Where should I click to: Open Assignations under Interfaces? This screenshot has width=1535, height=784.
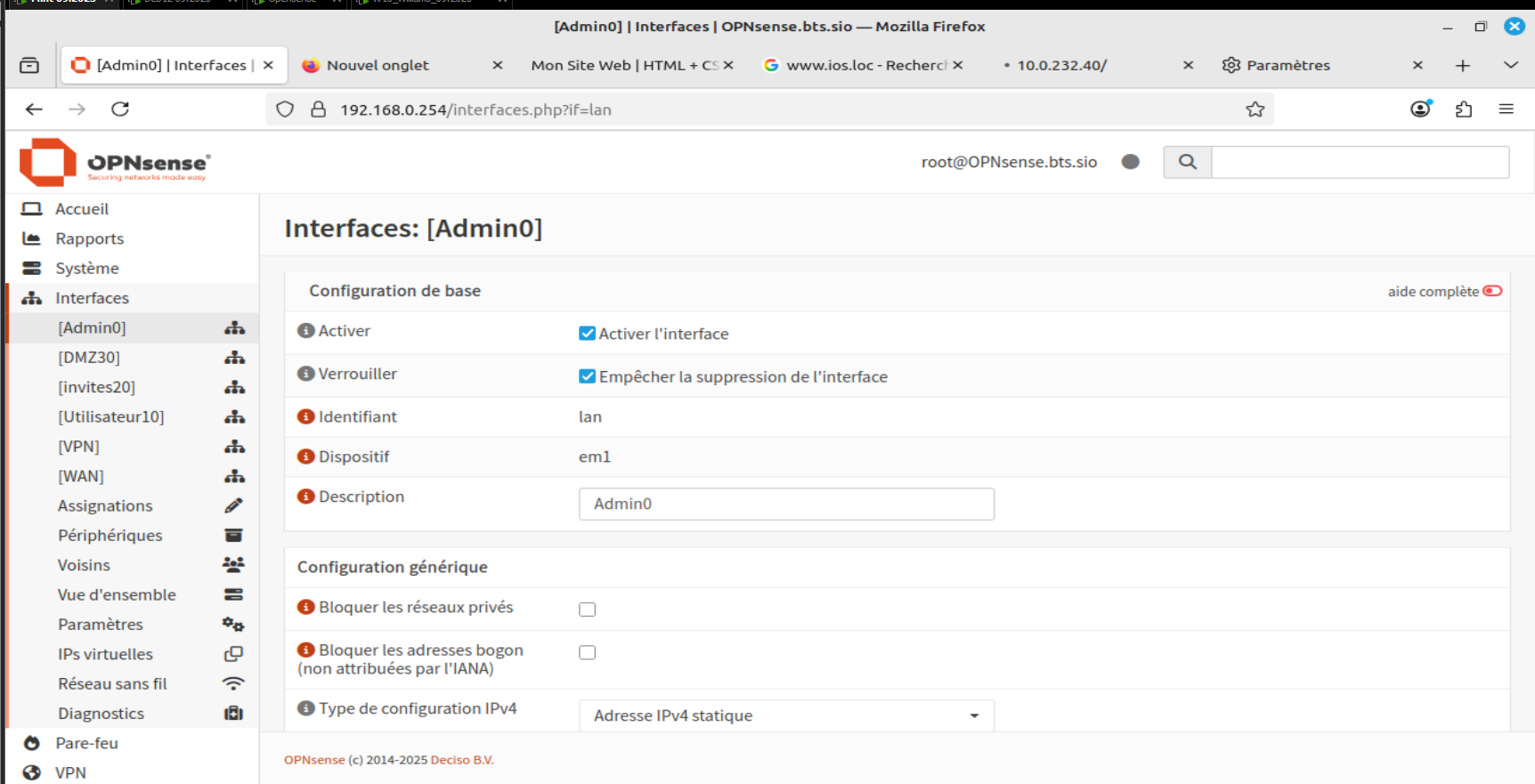point(105,505)
